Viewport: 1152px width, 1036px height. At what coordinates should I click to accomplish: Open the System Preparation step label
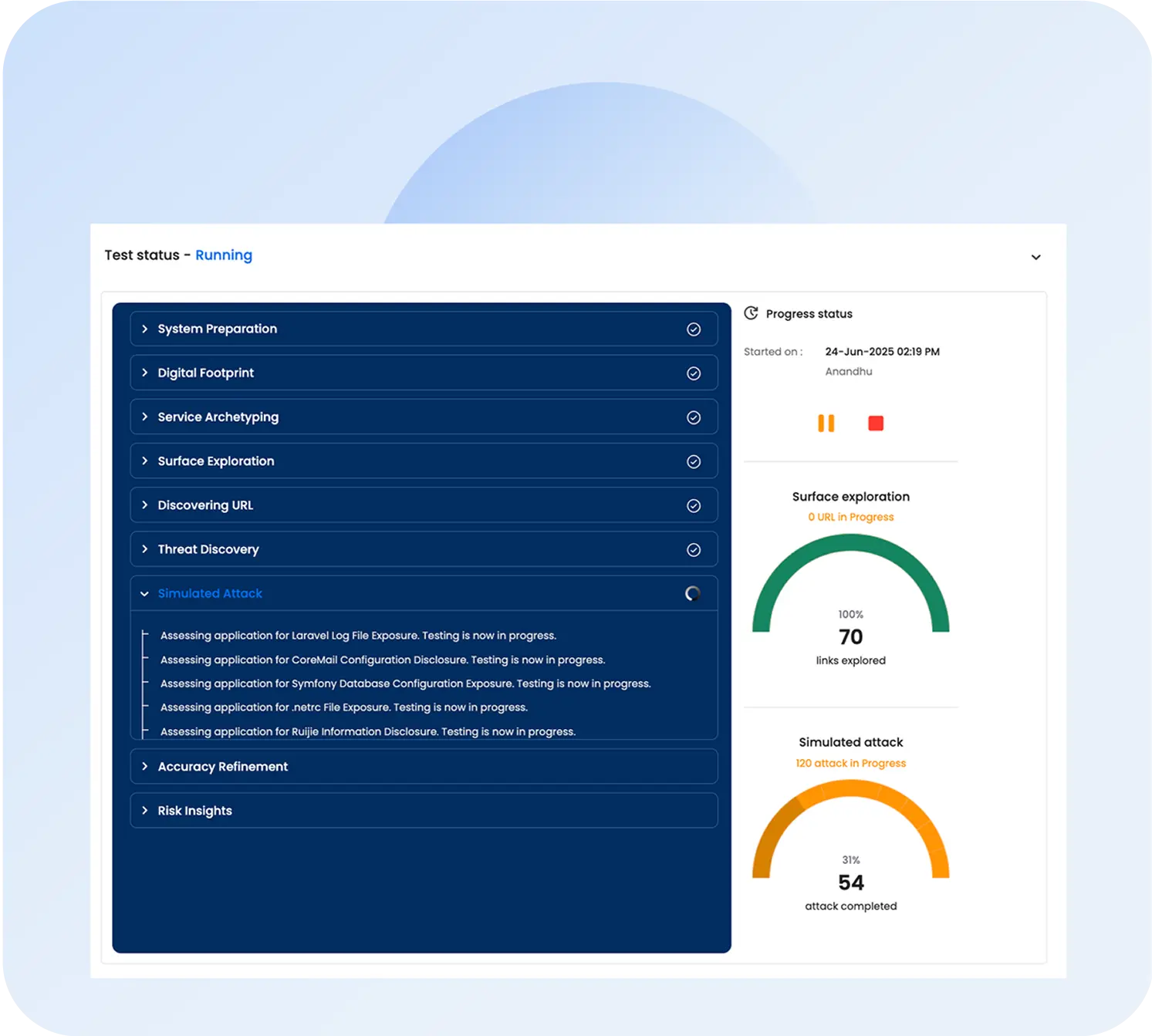point(218,329)
